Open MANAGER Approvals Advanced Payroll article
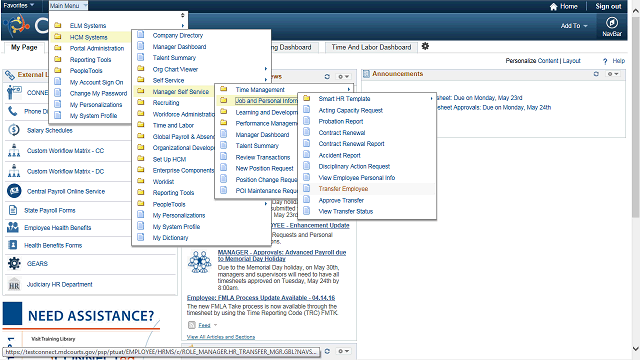Image resolution: width=640 pixels, height=360 pixels. click(282, 256)
